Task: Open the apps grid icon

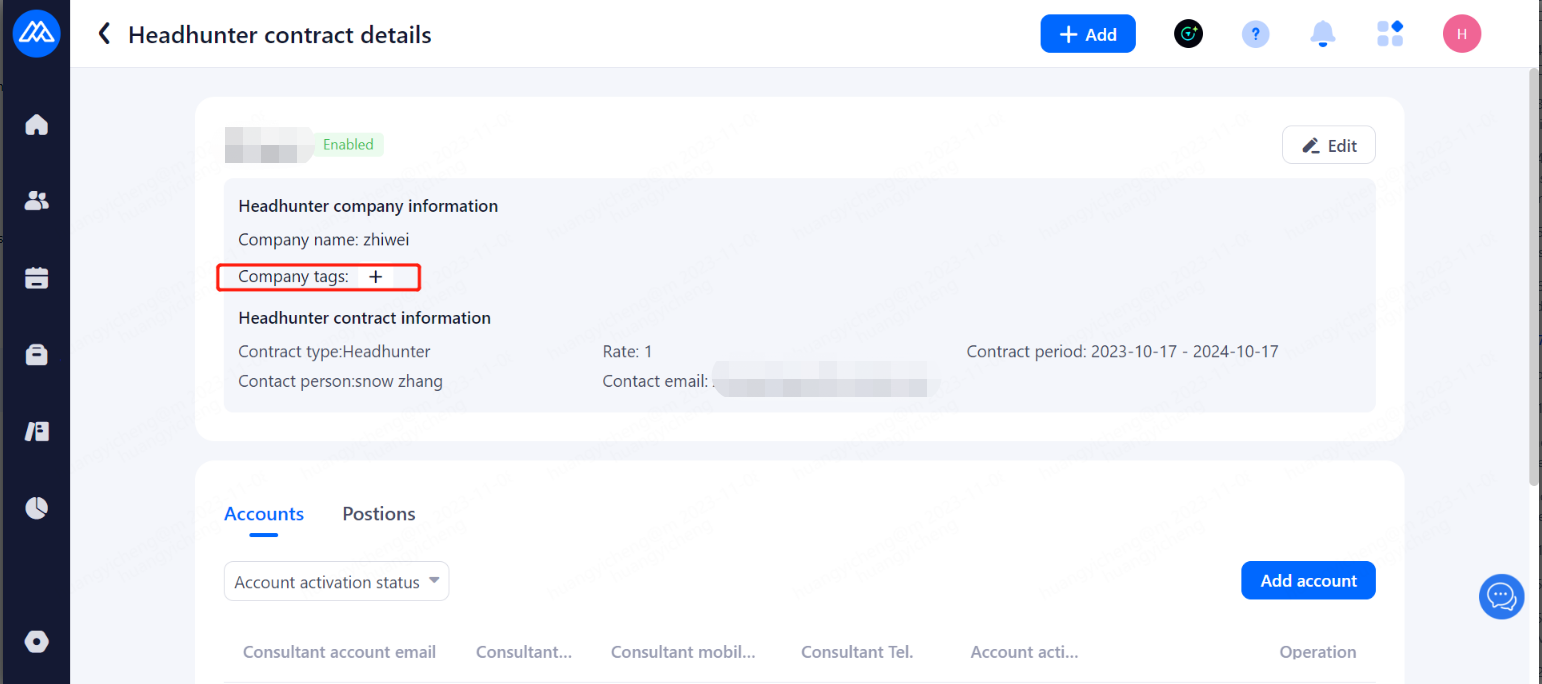Action: click(1390, 34)
